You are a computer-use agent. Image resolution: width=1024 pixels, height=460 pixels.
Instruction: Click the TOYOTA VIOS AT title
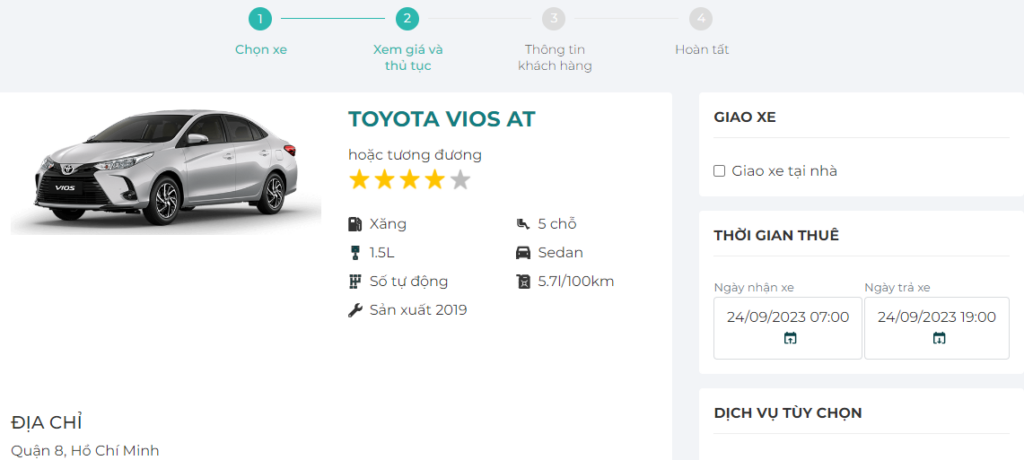pyautogui.click(x=441, y=119)
